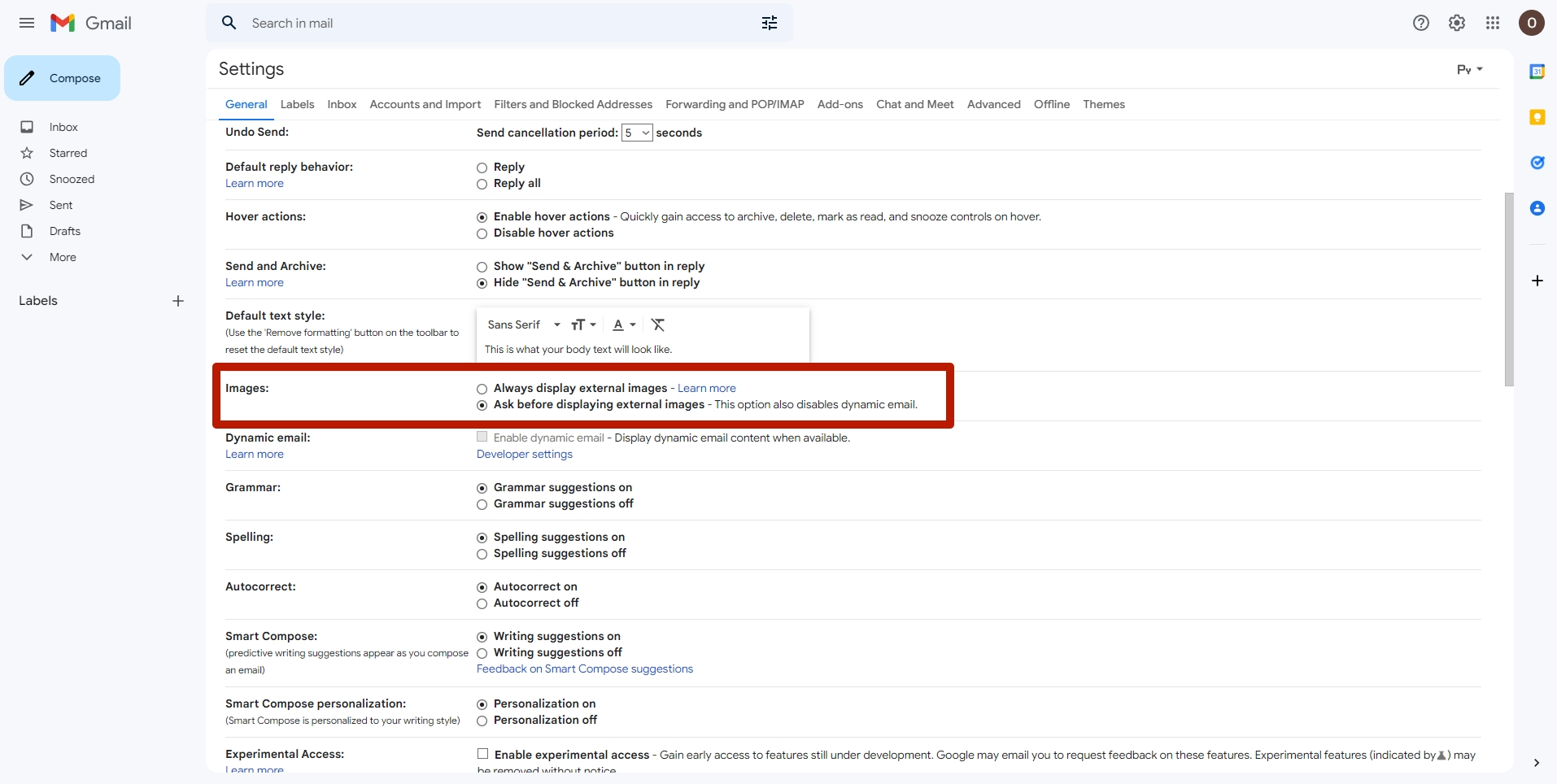Open the Sans Serif font dropdown
The width and height of the screenshot is (1557, 784).
click(522, 324)
